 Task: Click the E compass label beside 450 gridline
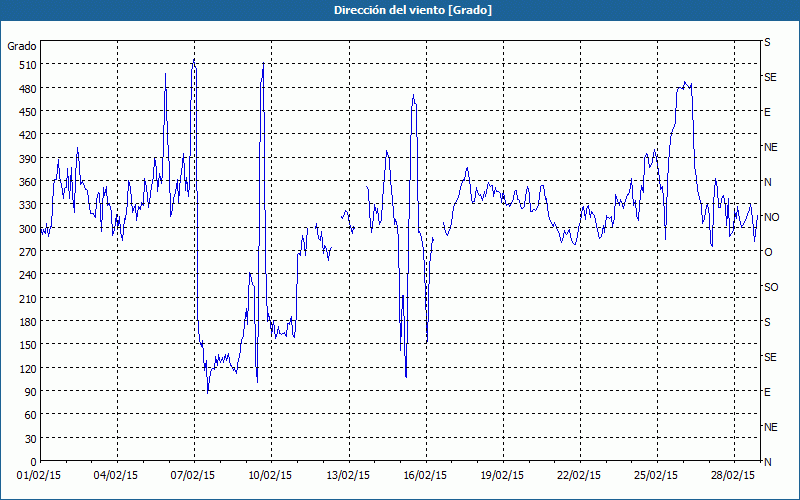(767, 113)
